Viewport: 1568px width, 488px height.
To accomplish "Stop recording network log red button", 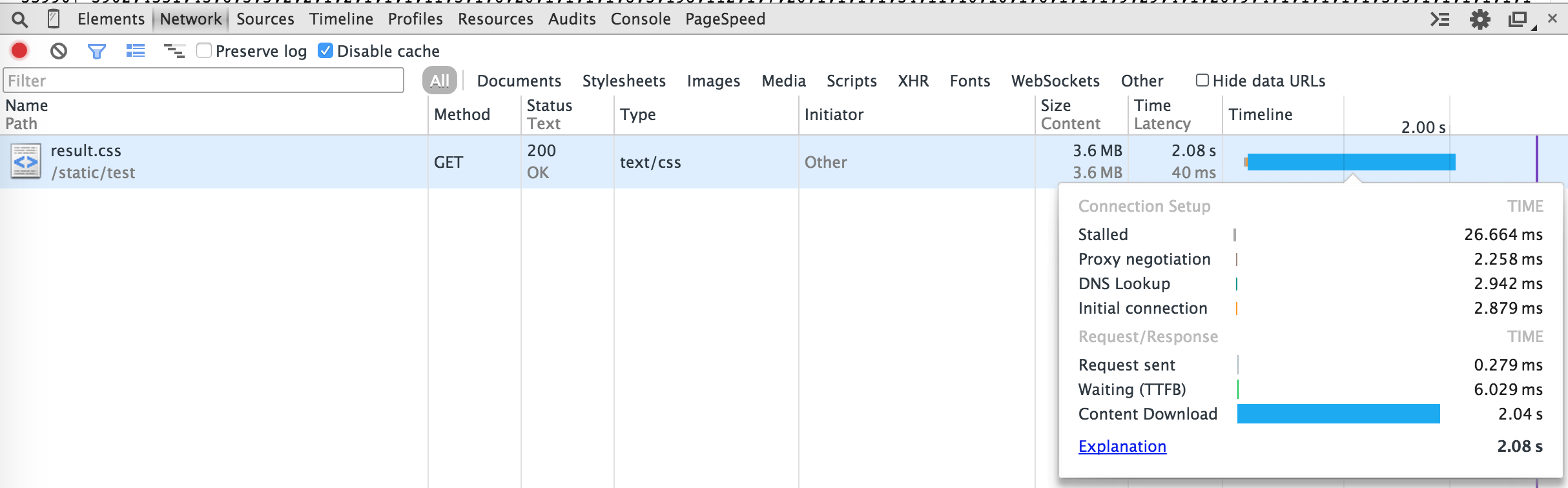I will click(x=19, y=50).
